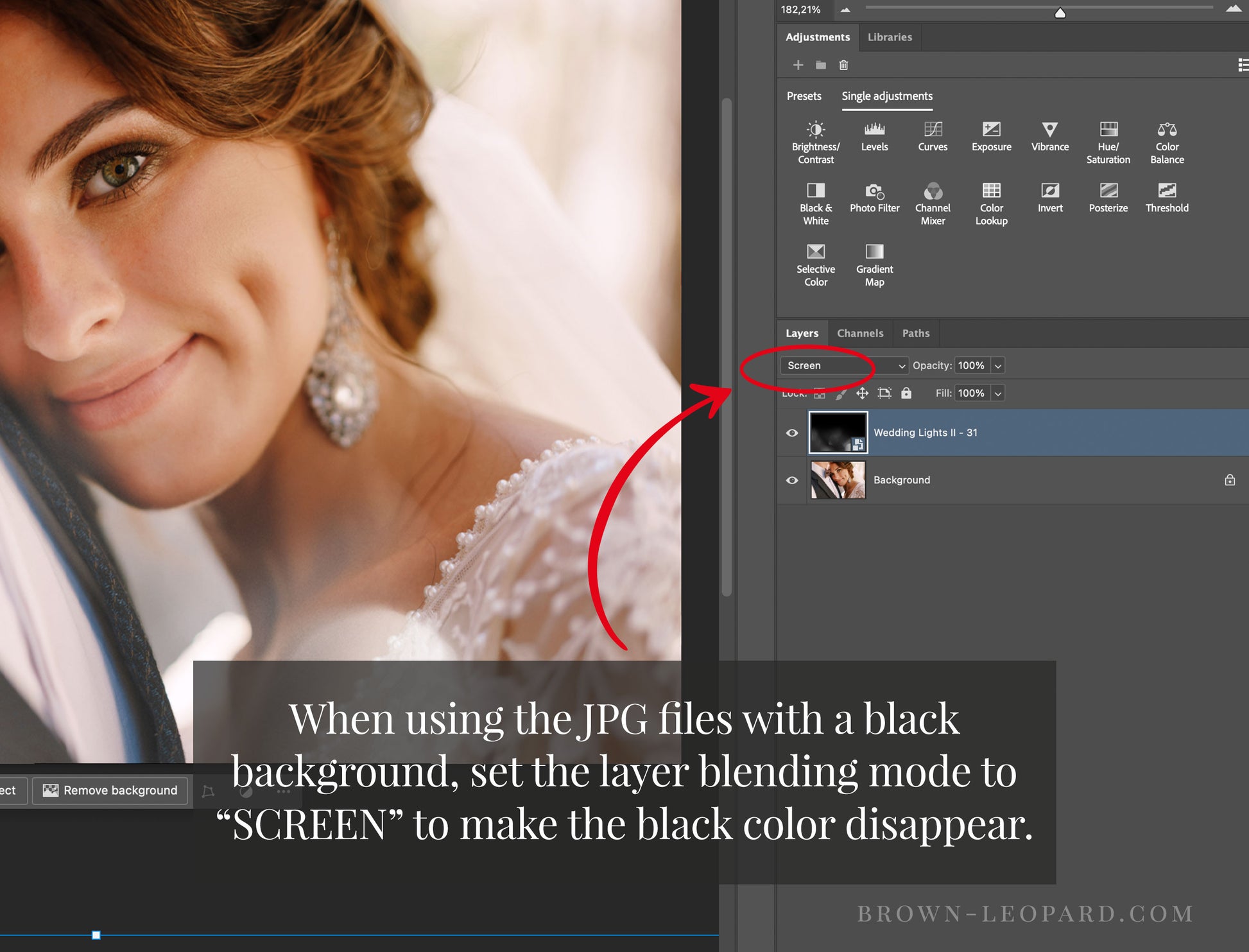This screenshot has height=952, width=1249.
Task: Switch to the Channels tab
Action: click(859, 333)
